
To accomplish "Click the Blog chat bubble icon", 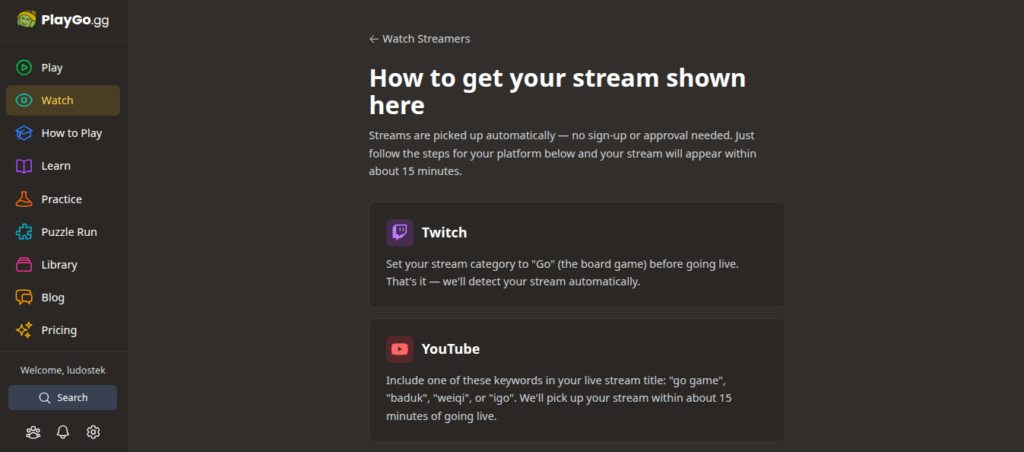I will point(24,298).
